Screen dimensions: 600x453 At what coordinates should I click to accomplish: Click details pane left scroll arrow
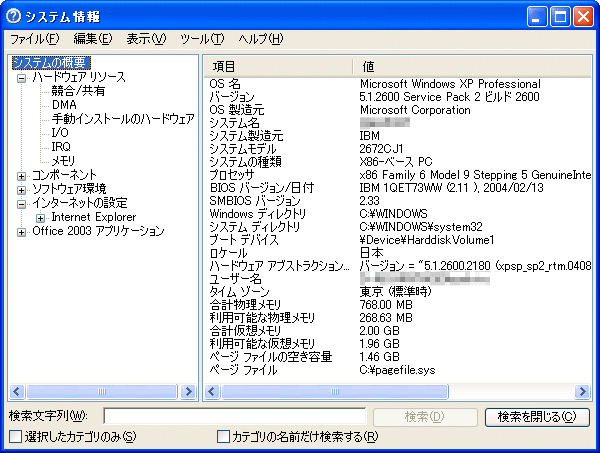(212, 392)
